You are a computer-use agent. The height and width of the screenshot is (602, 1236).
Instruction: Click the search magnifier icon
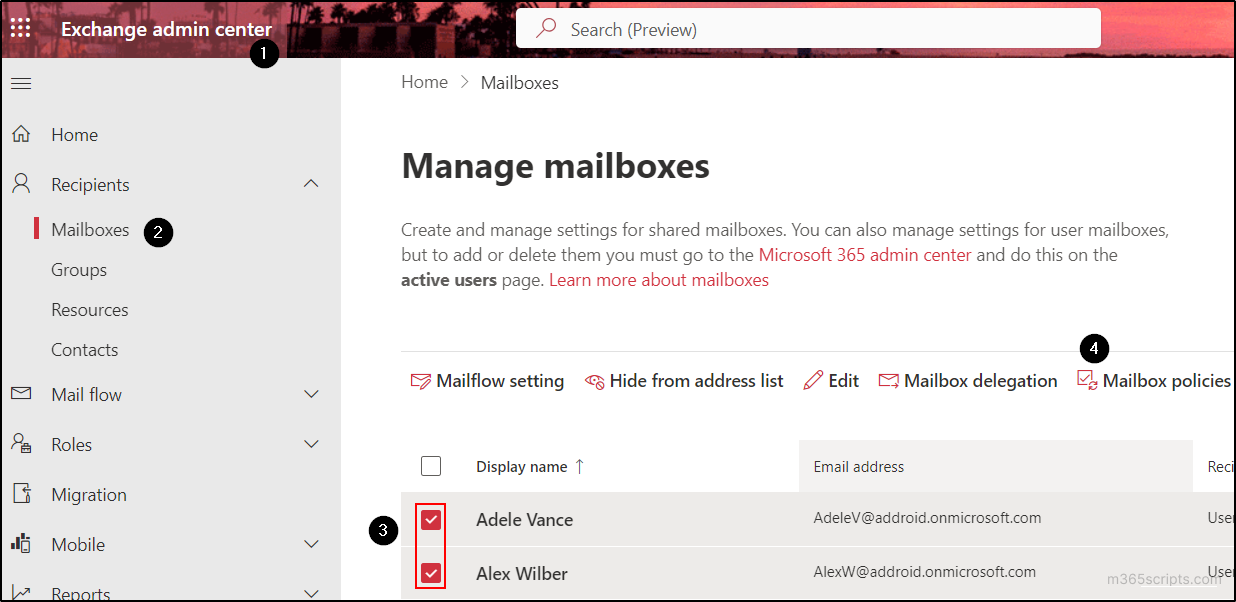click(546, 29)
